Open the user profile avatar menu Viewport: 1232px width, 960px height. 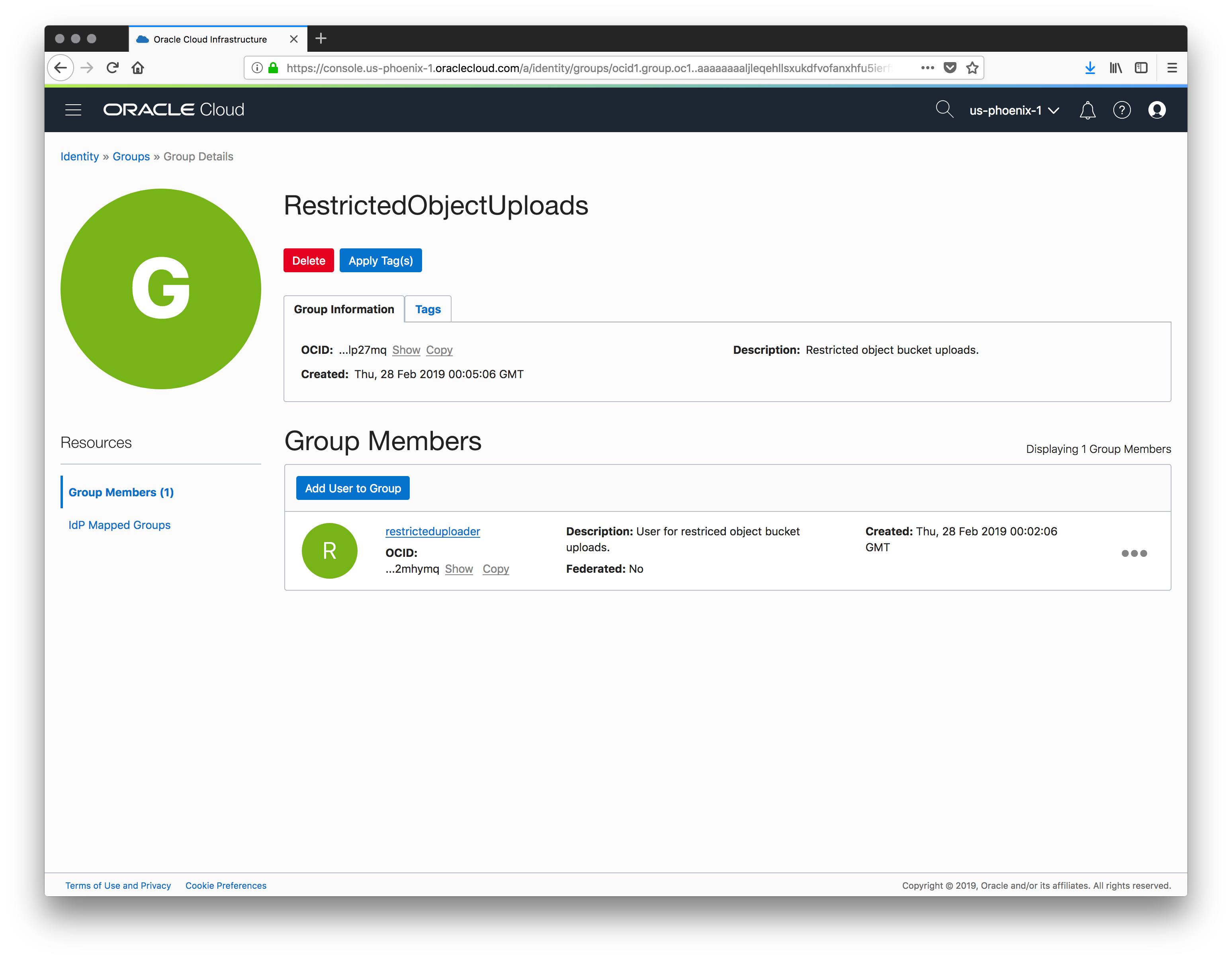pos(1156,110)
